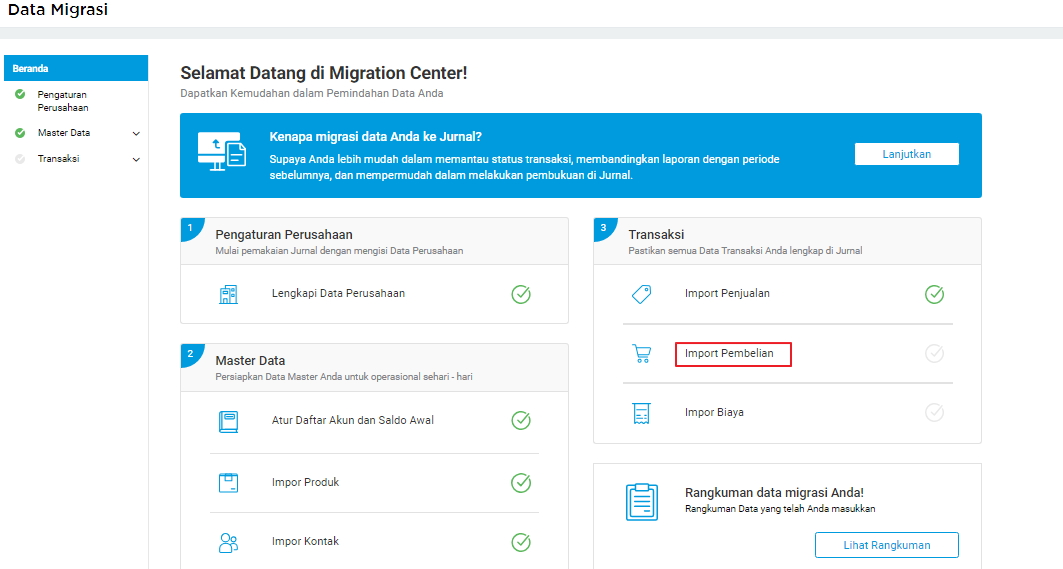
Task: Click the building icon beside Lengkapi Data Perusahaan
Action: pos(228,294)
